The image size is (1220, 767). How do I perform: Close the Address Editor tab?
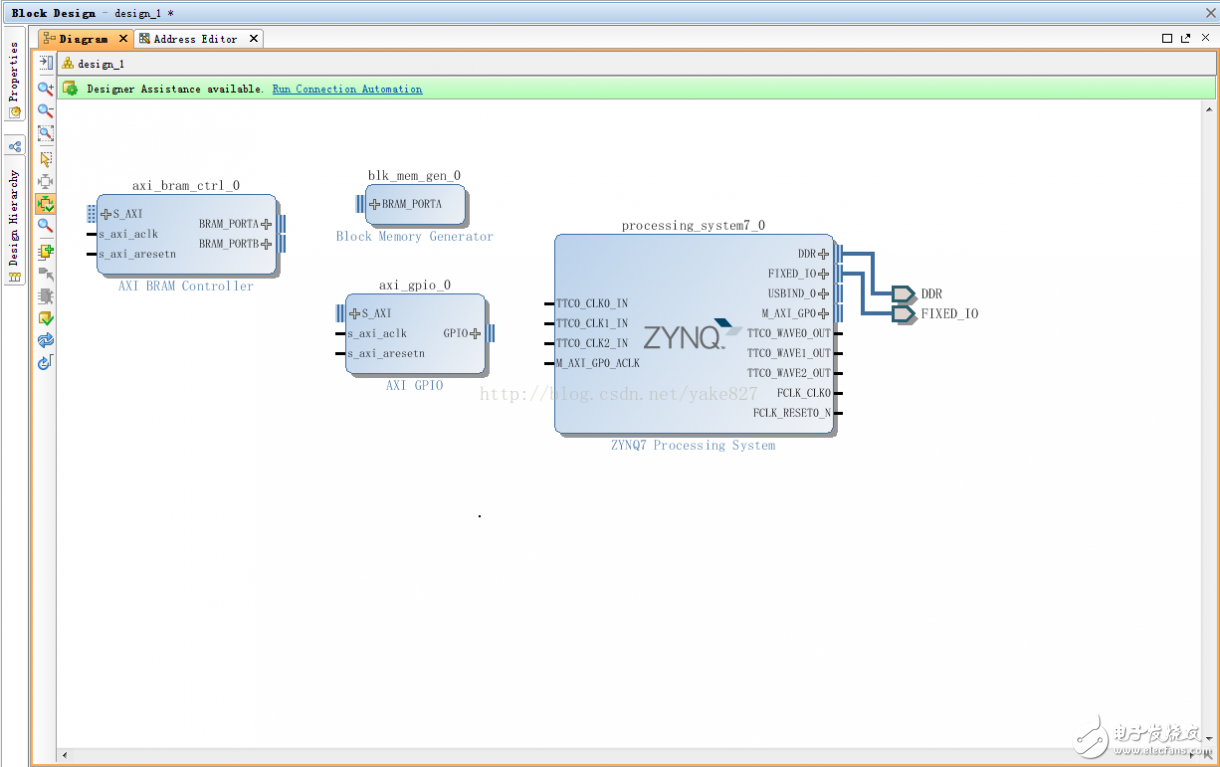(x=253, y=39)
